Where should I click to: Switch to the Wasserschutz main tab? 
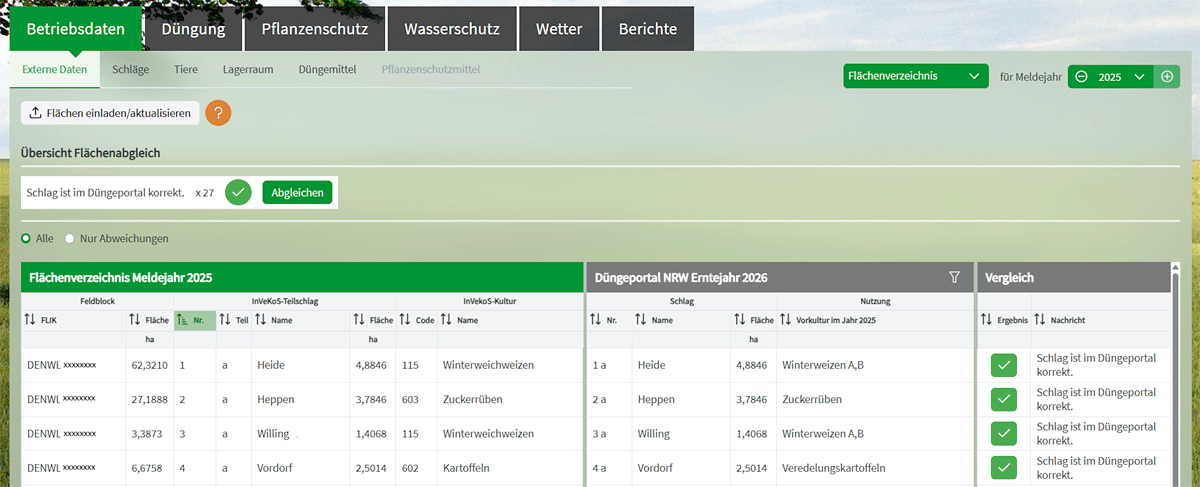[x=452, y=29]
